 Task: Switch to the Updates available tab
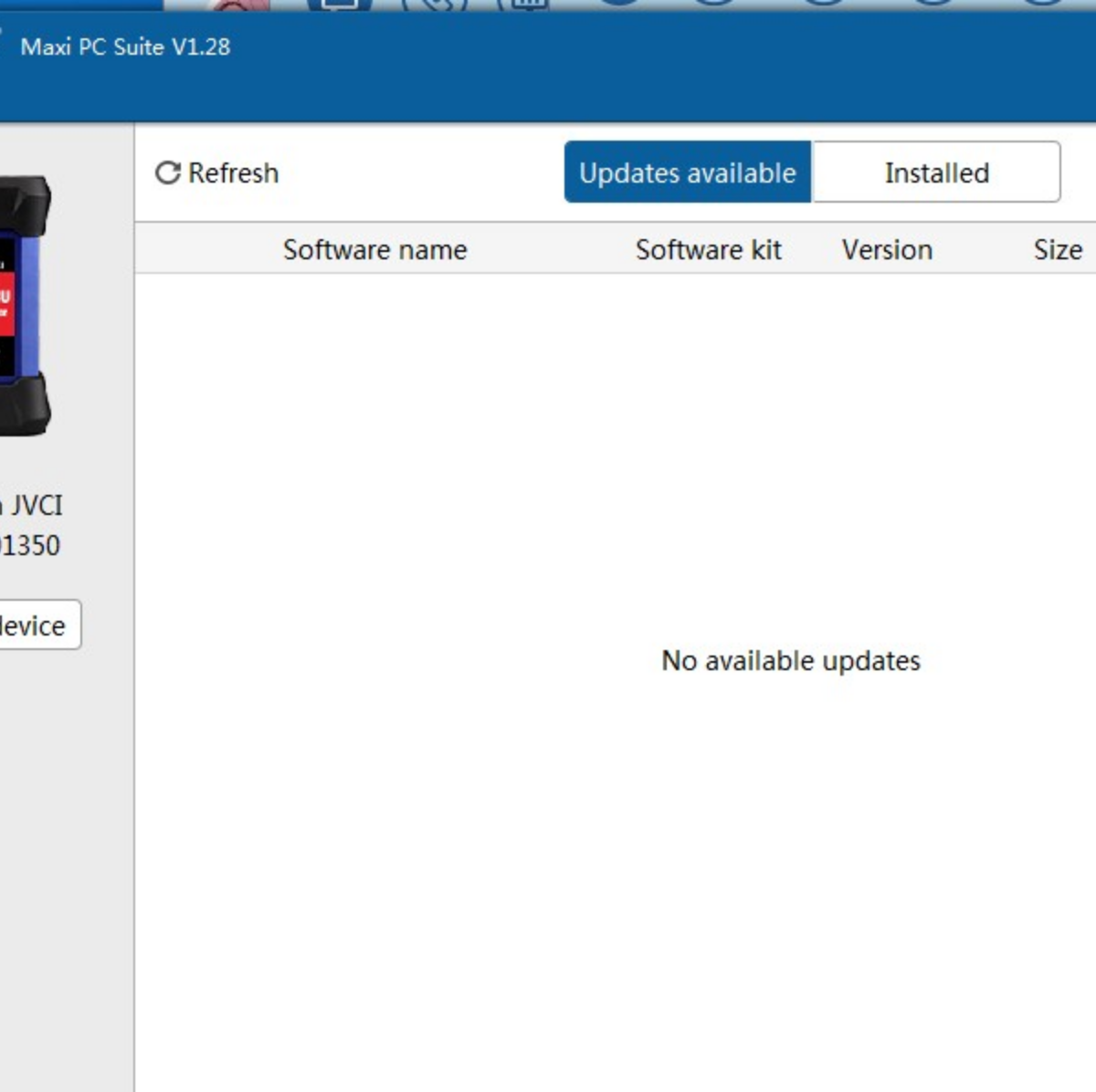(x=688, y=173)
